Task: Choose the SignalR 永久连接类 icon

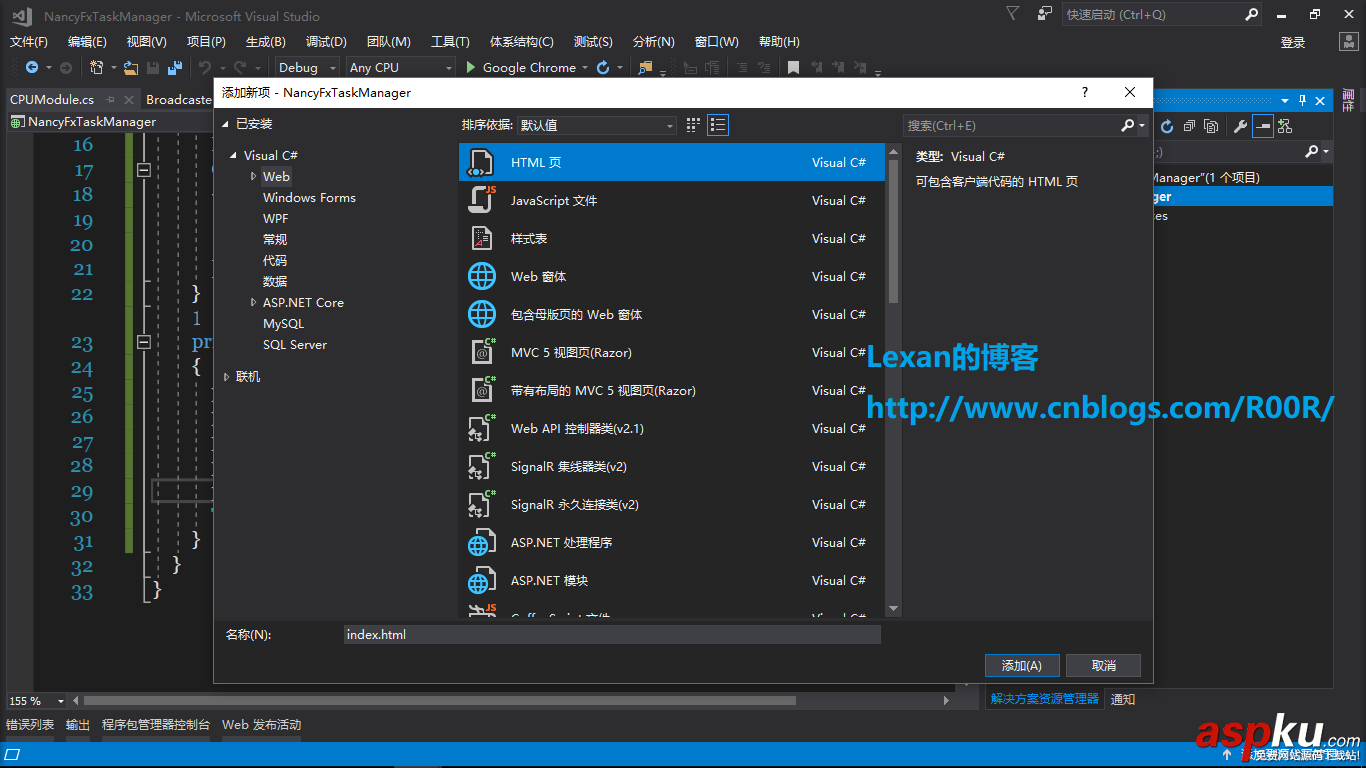Action: point(482,504)
